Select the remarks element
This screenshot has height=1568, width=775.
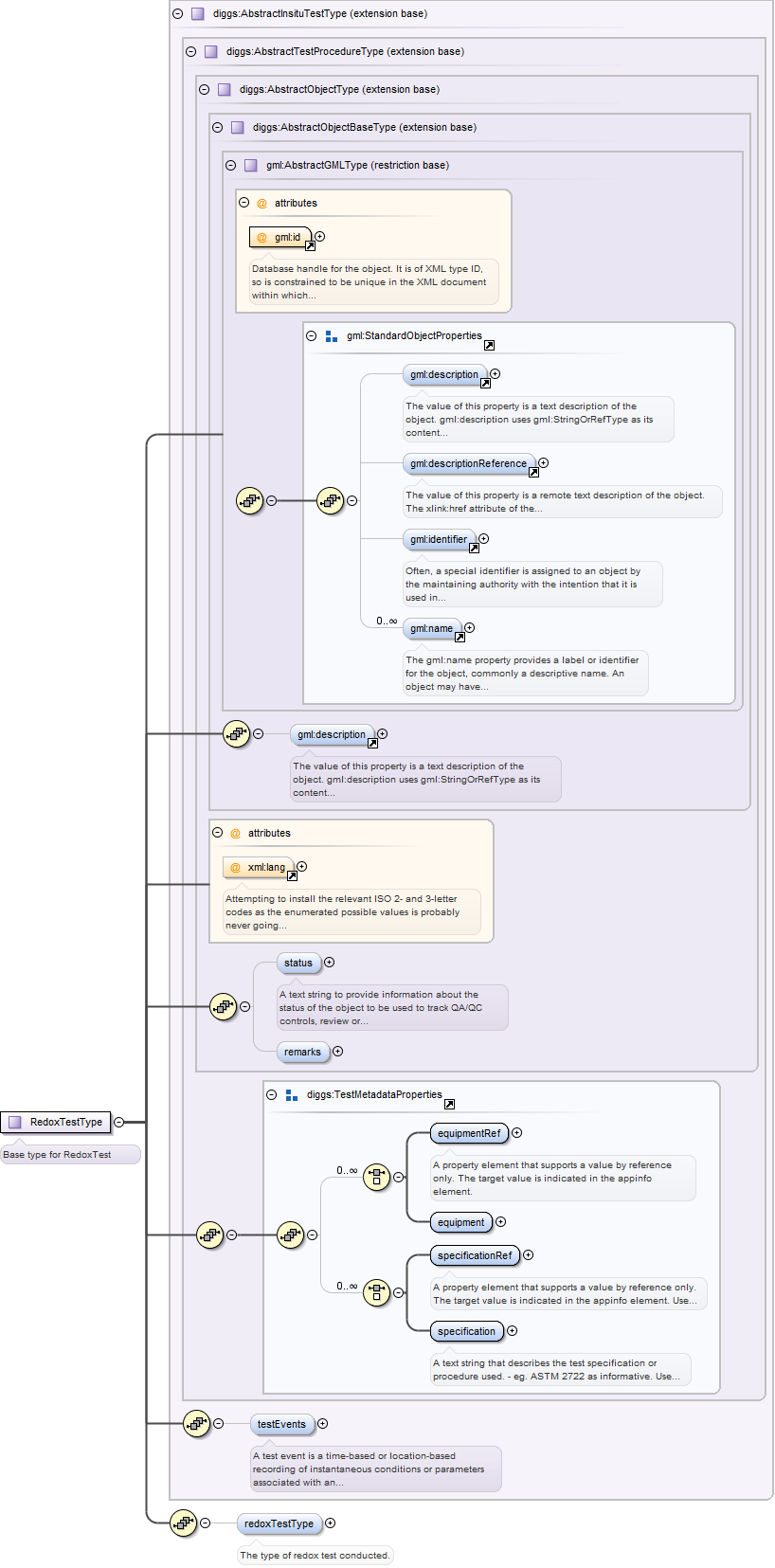tap(302, 1052)
